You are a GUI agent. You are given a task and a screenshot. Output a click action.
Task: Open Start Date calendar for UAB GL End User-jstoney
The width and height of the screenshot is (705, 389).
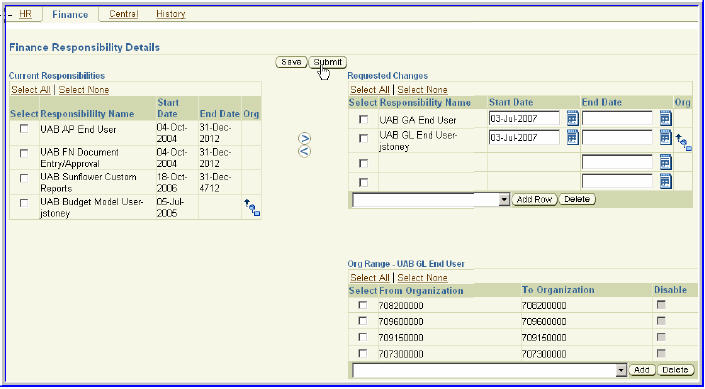tap(572, 137)
